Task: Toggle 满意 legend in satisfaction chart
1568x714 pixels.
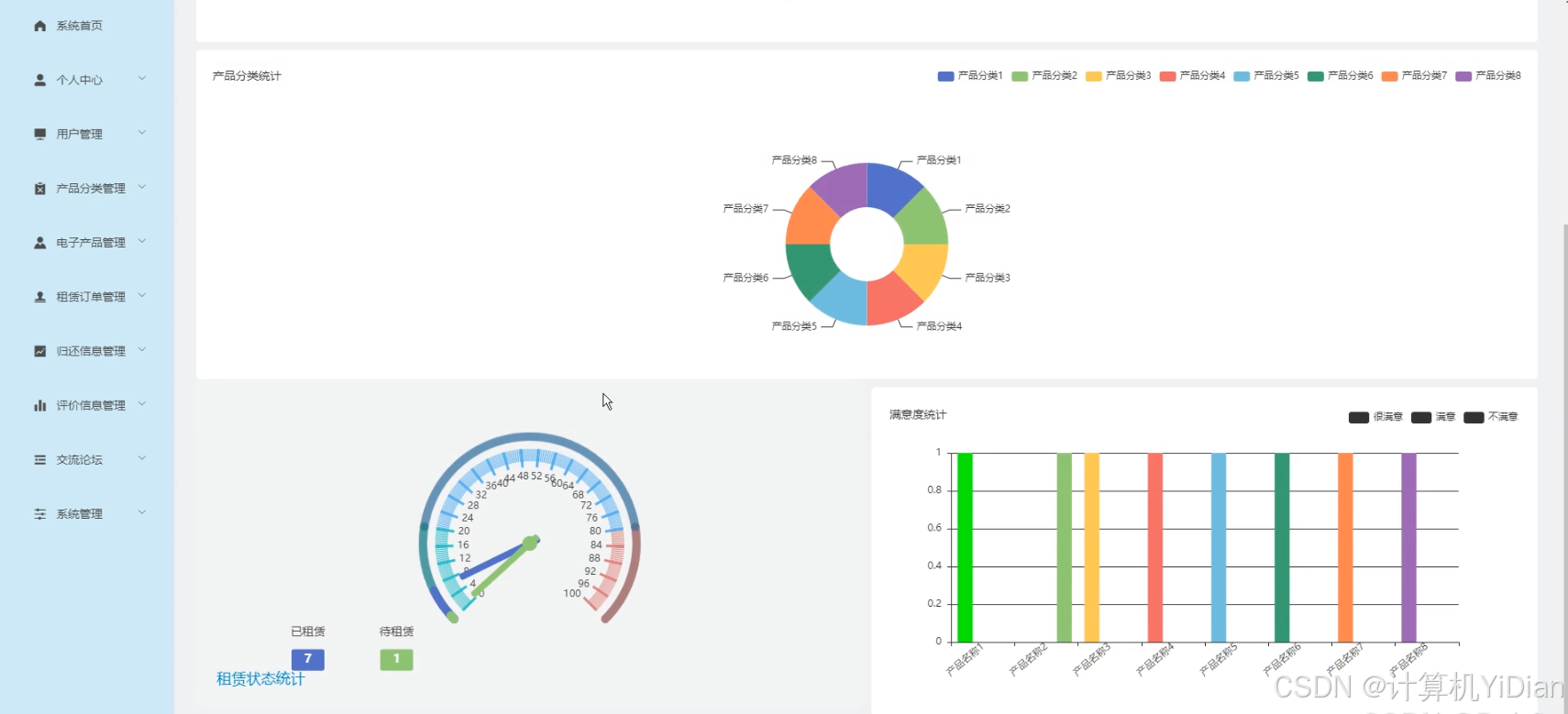Action: coord(1433,417)
